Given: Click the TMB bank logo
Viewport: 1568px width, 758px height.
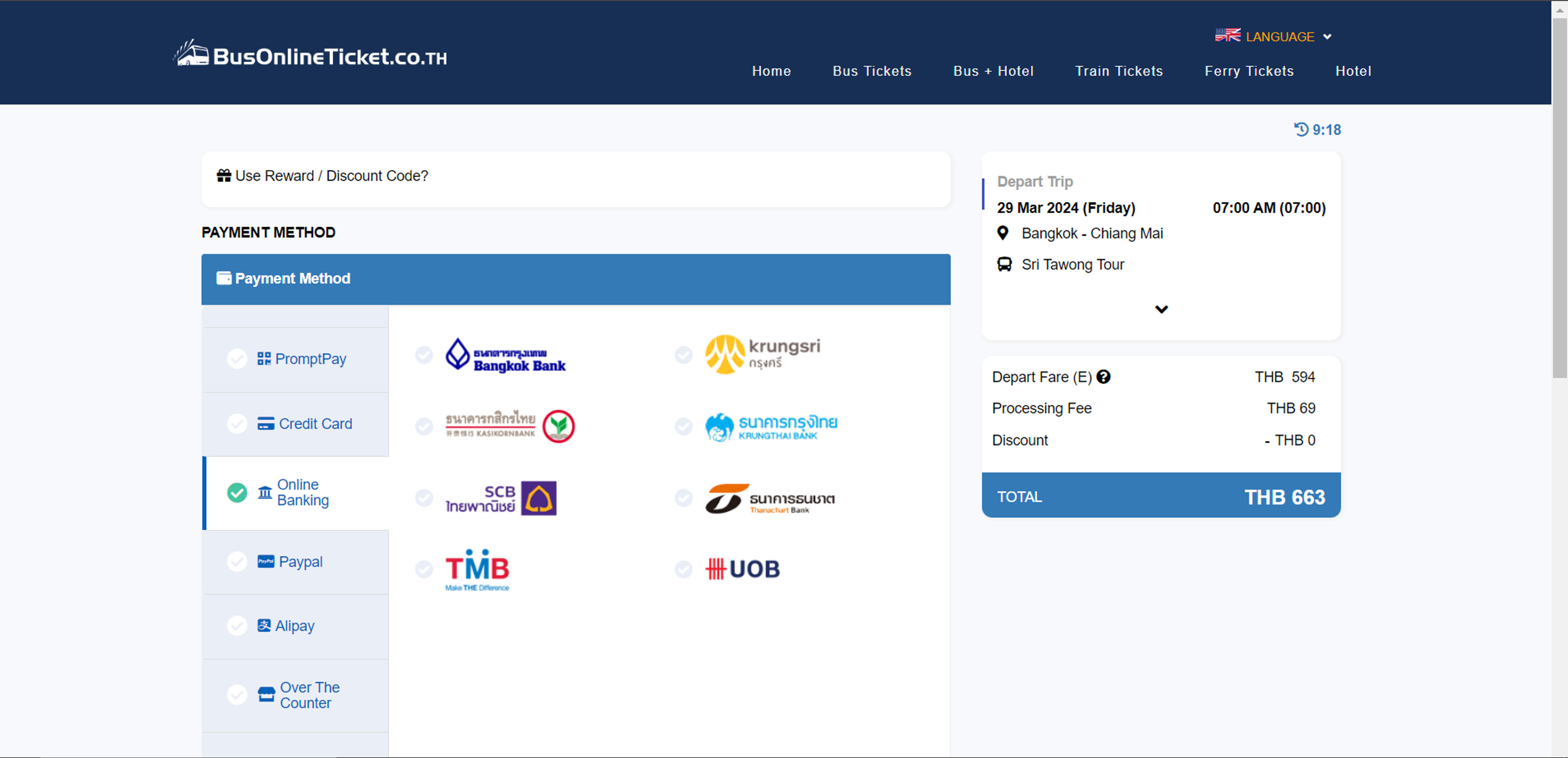Looking at the screenshot, I should (477, 570).
